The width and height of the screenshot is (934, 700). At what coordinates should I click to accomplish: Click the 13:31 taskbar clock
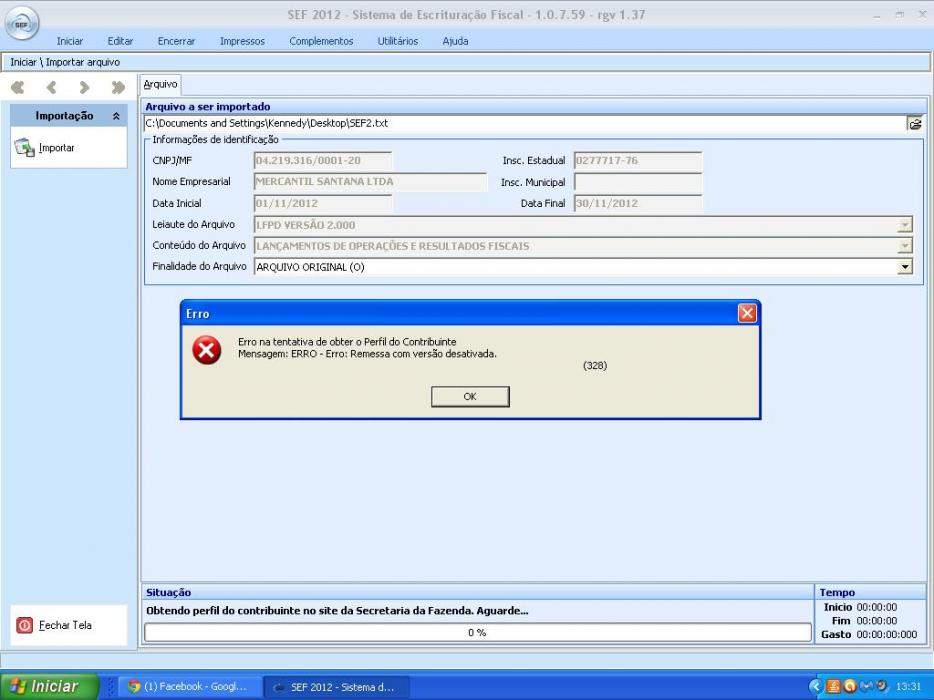coord(908,687)
